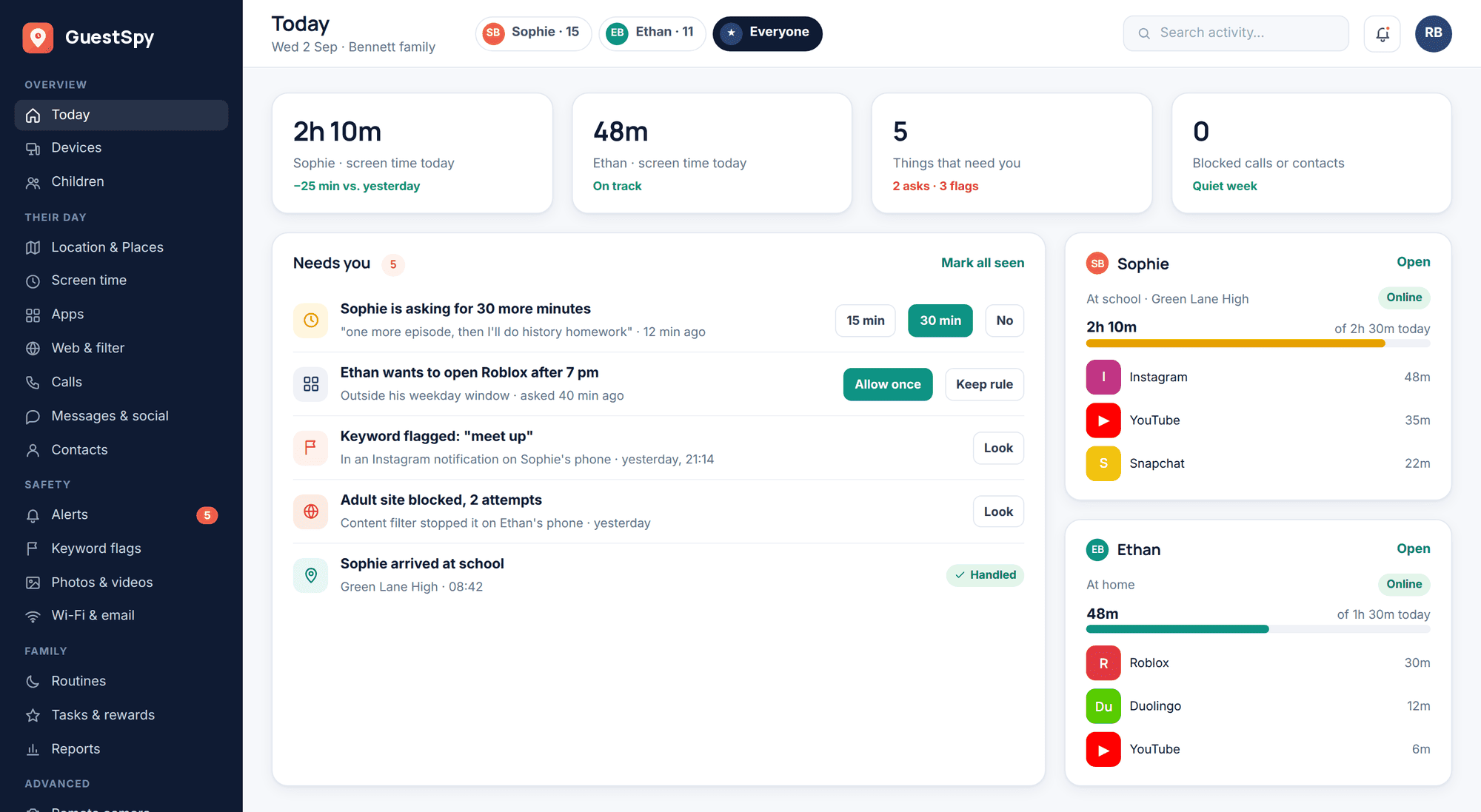Viewport: 1481px width, 812px height.
Task: Click Ethan's screen time progress bar
Action: 1258,629
